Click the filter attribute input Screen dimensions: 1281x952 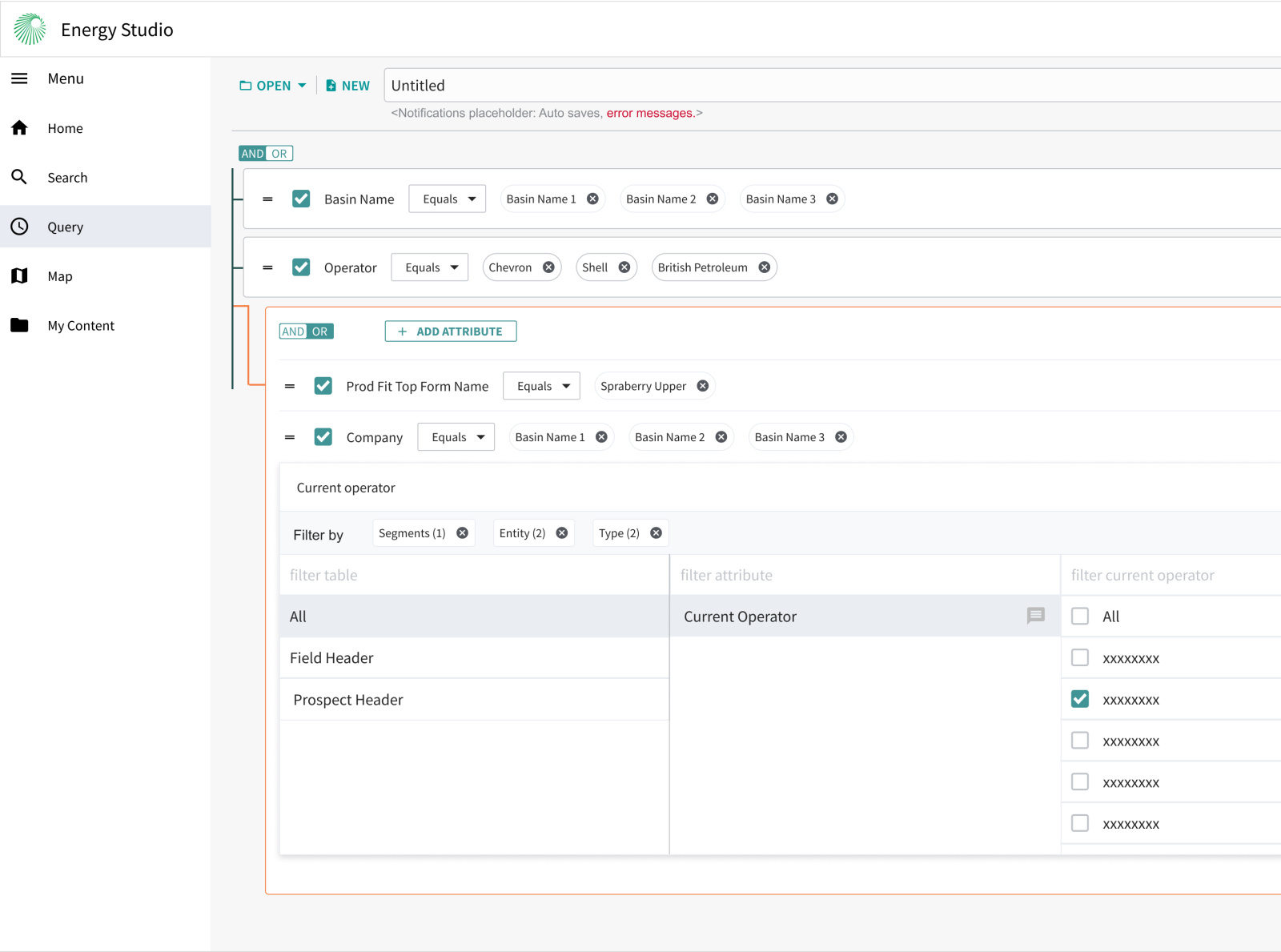pyautogui.click(x=865, y=575)
